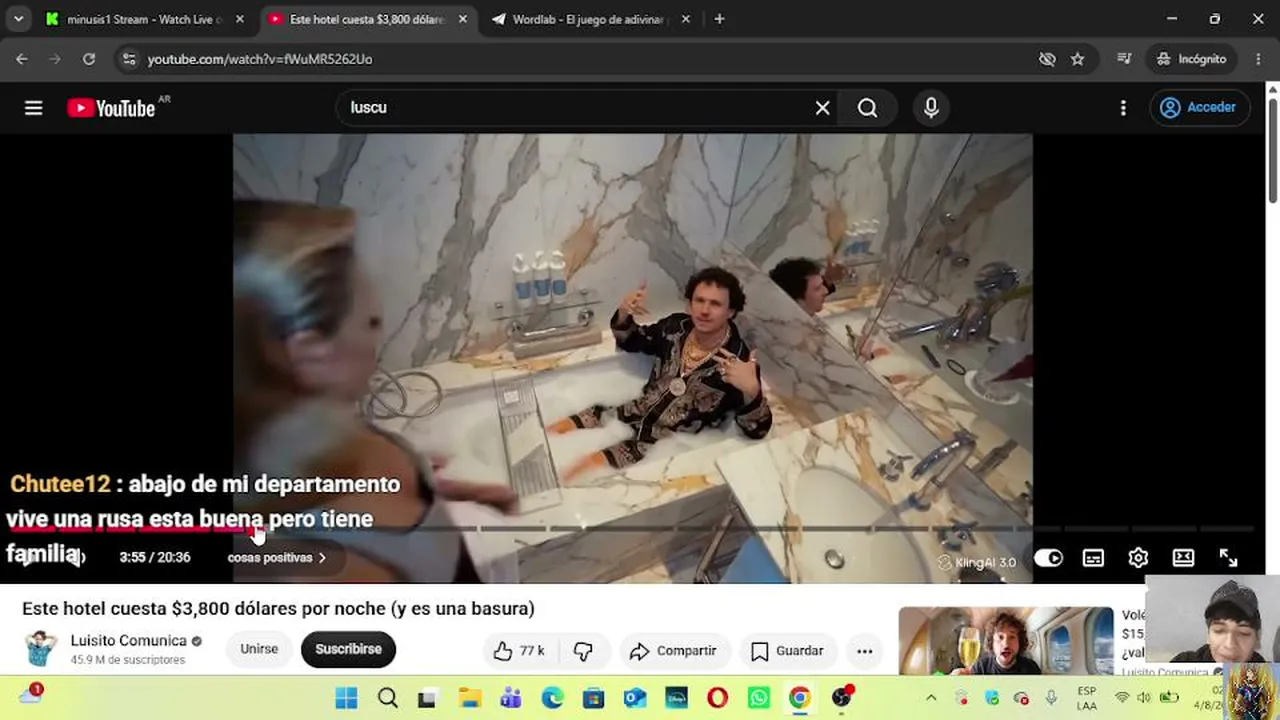
Task: Go back to the previous page
Action: pyautogui.click(x=22, y=59)
